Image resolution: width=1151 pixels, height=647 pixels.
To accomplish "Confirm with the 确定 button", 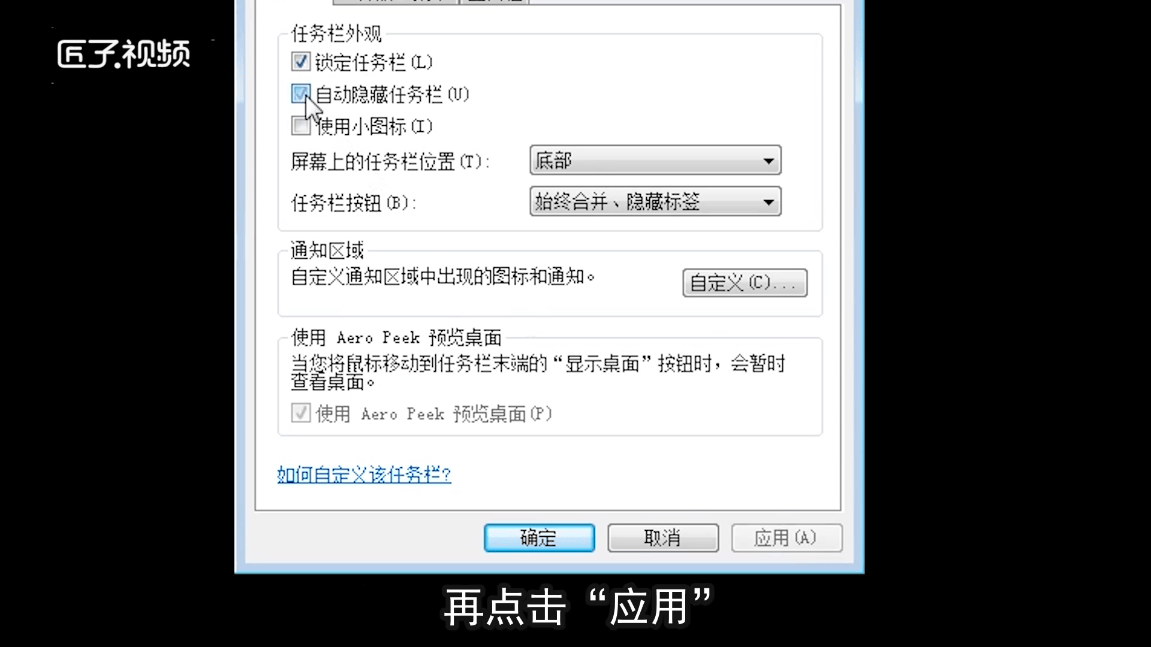I will (x=540, y=538).
